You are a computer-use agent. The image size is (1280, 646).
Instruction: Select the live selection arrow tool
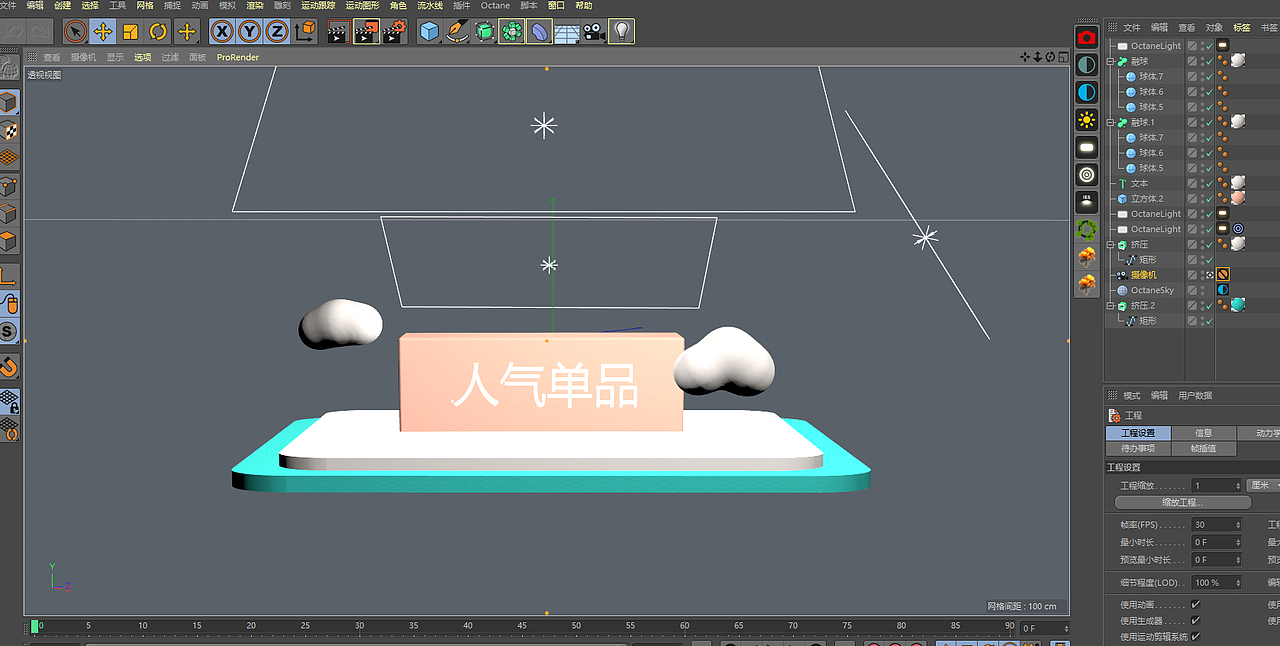pos(74,31)
